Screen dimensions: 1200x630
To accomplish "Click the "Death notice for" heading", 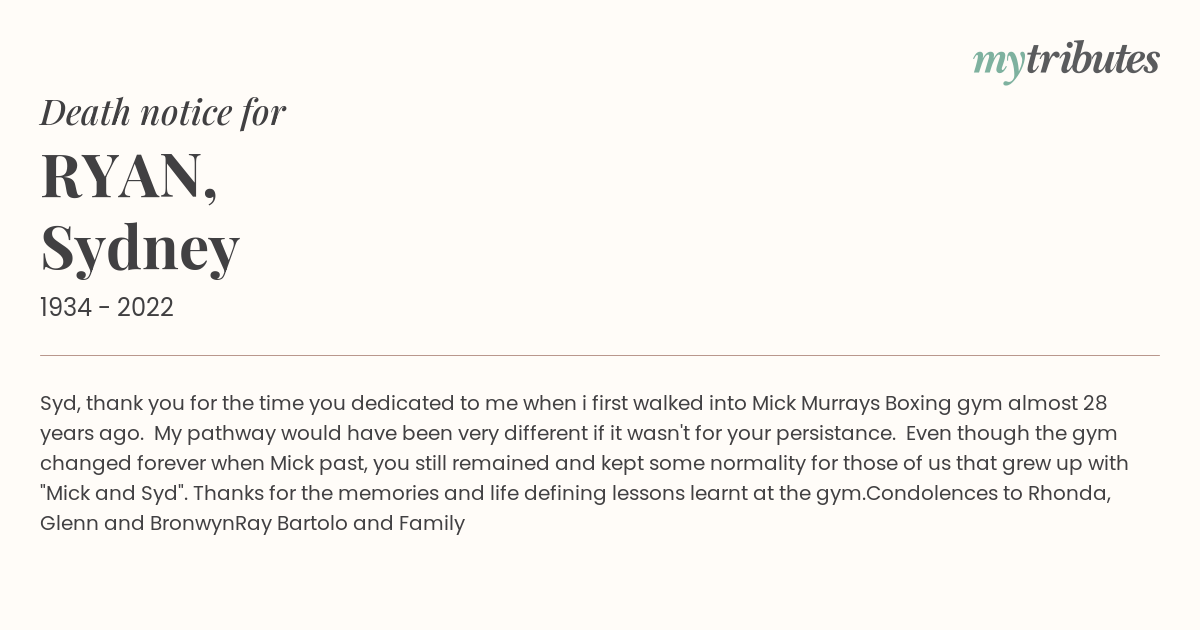I will click(x=163, y=113).
